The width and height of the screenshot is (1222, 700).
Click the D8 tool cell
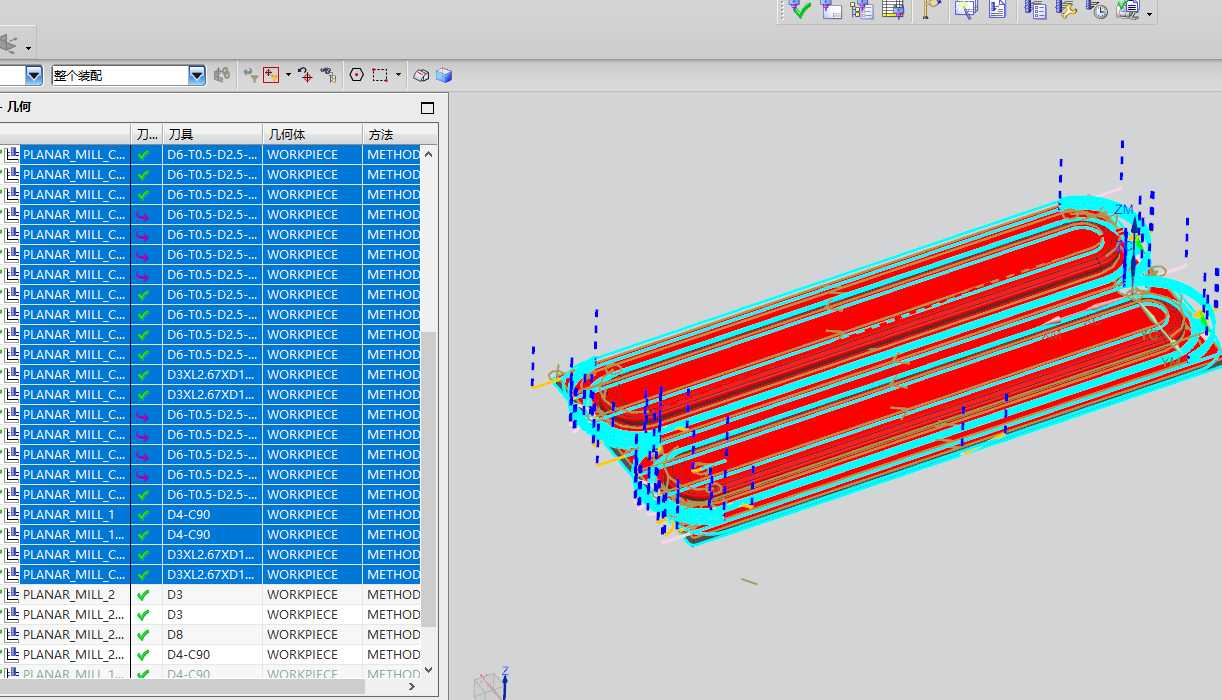pos(212,634)
